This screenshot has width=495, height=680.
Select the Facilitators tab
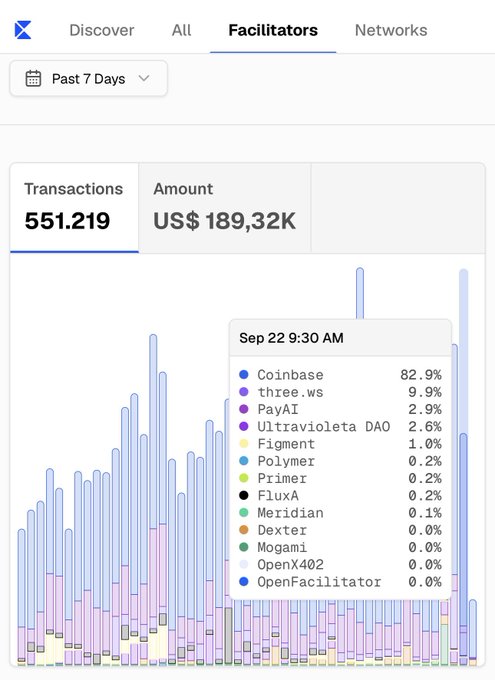pyautogui.click(x=273, y=30)
